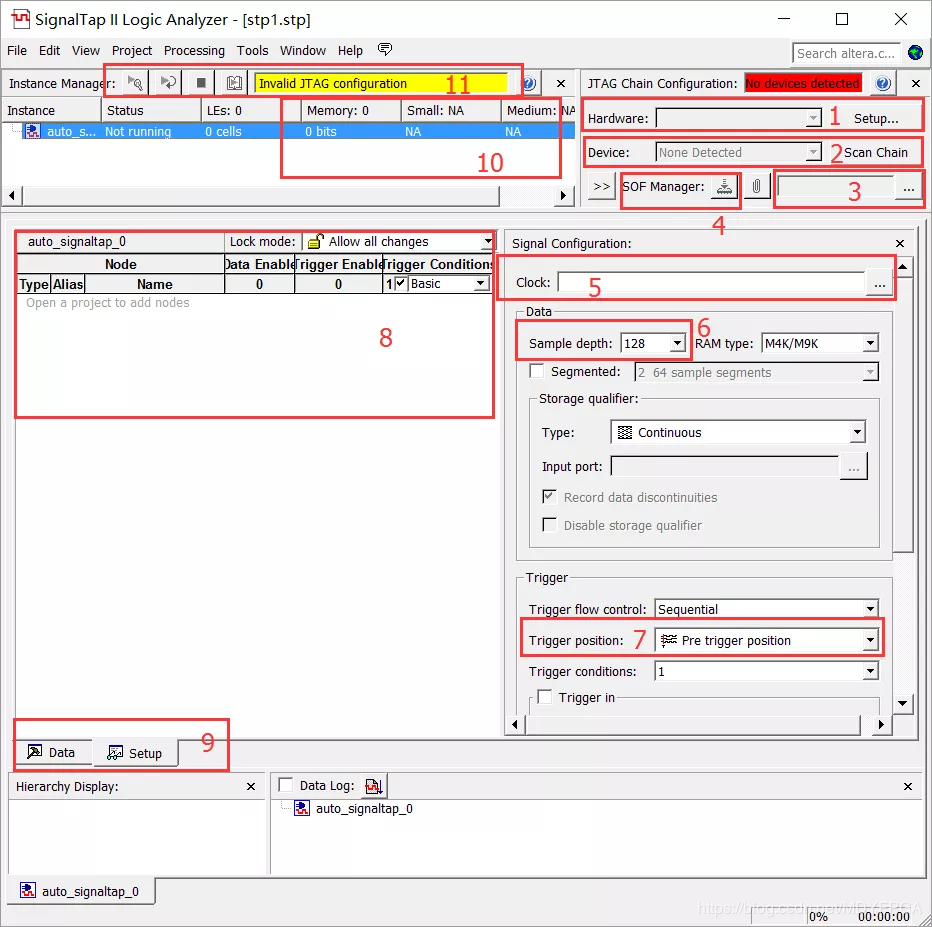932x927 pixels.
Task: Click the attach SOF file paperclip icon
Action: [x=756, y=187]
